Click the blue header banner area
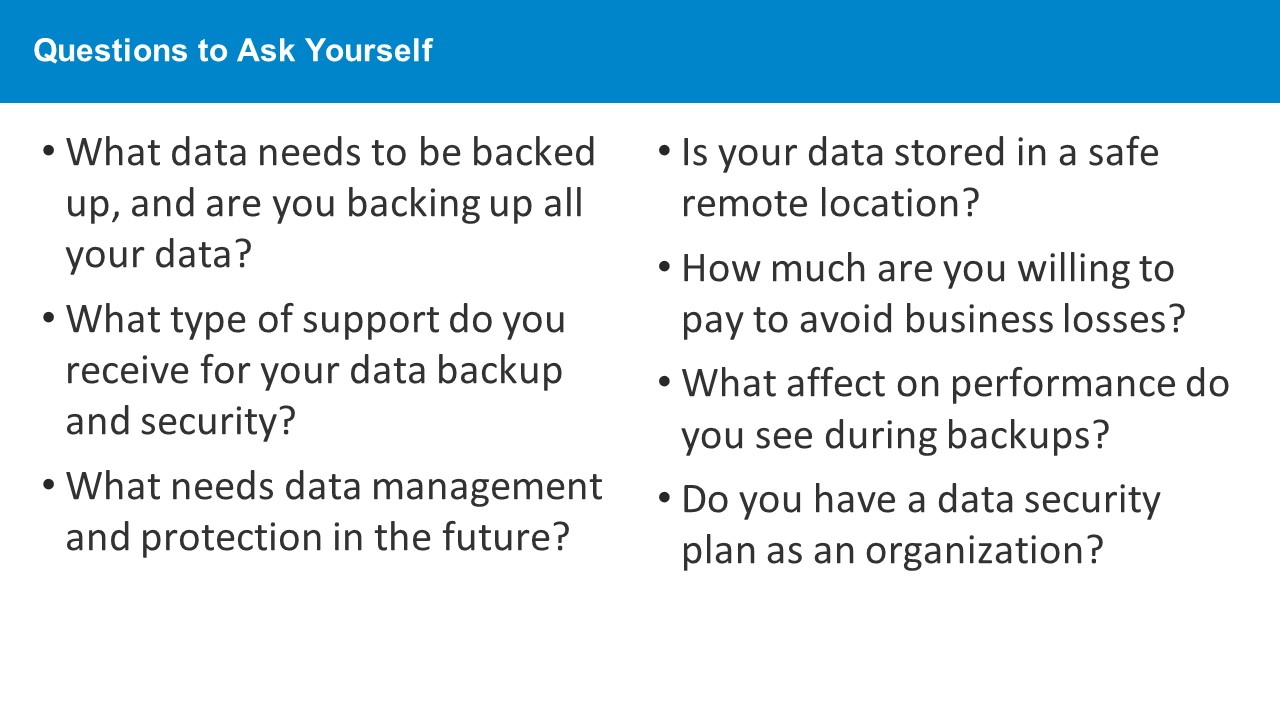This screenshot has height=720, width=1280. [x=640, y=51]
